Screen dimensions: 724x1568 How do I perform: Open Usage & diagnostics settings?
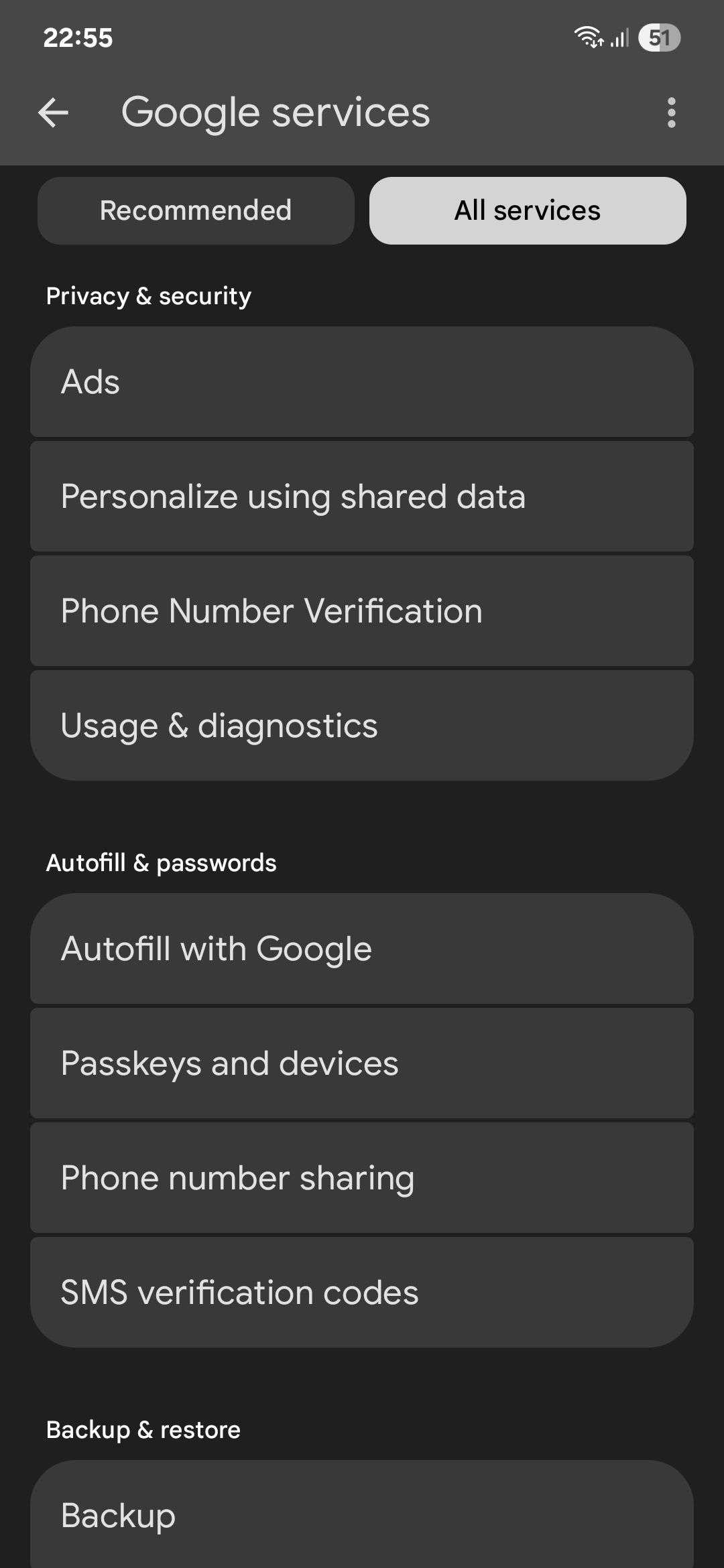(x=362, y=724)
